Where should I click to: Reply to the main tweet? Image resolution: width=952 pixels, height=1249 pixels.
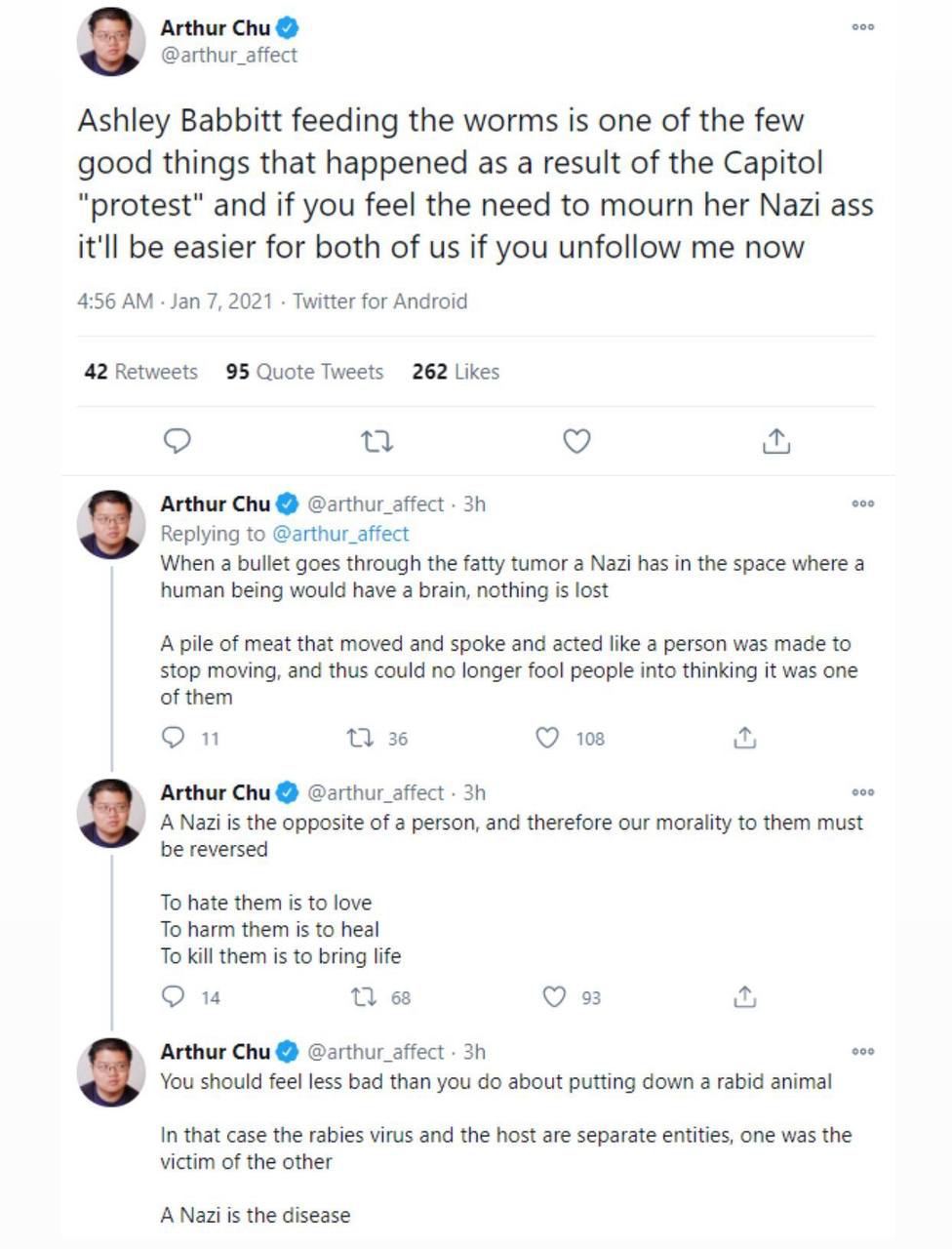pyautogui.click(x=177, y=441)
